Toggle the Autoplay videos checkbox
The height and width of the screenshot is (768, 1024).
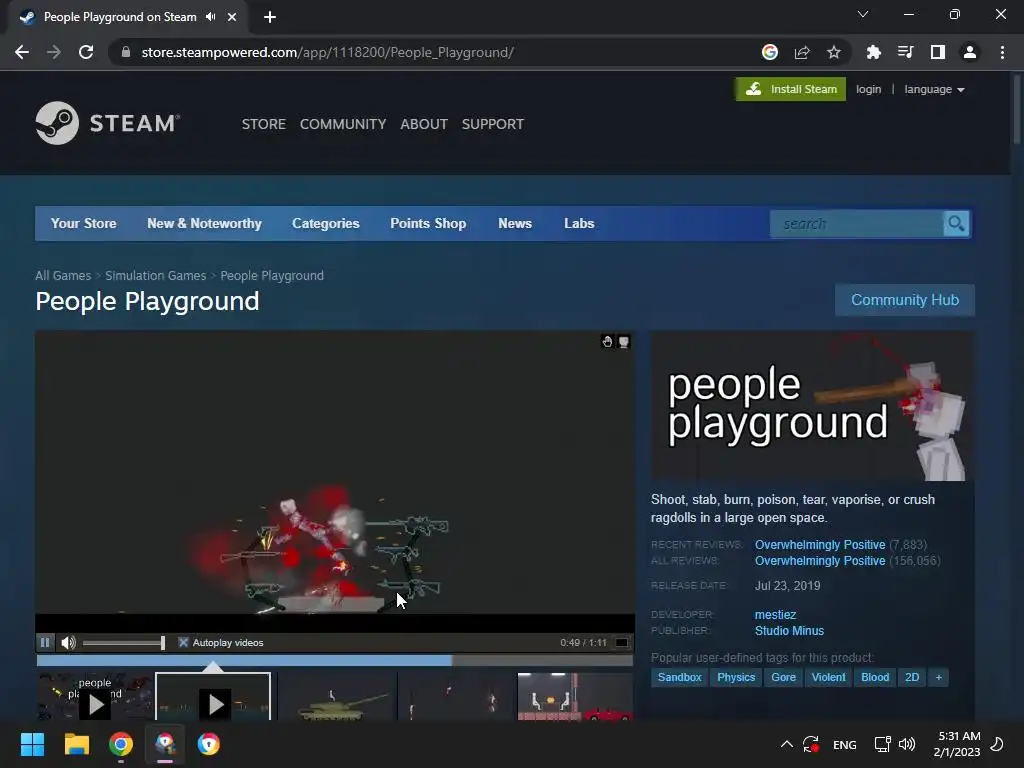pos(184,643)
